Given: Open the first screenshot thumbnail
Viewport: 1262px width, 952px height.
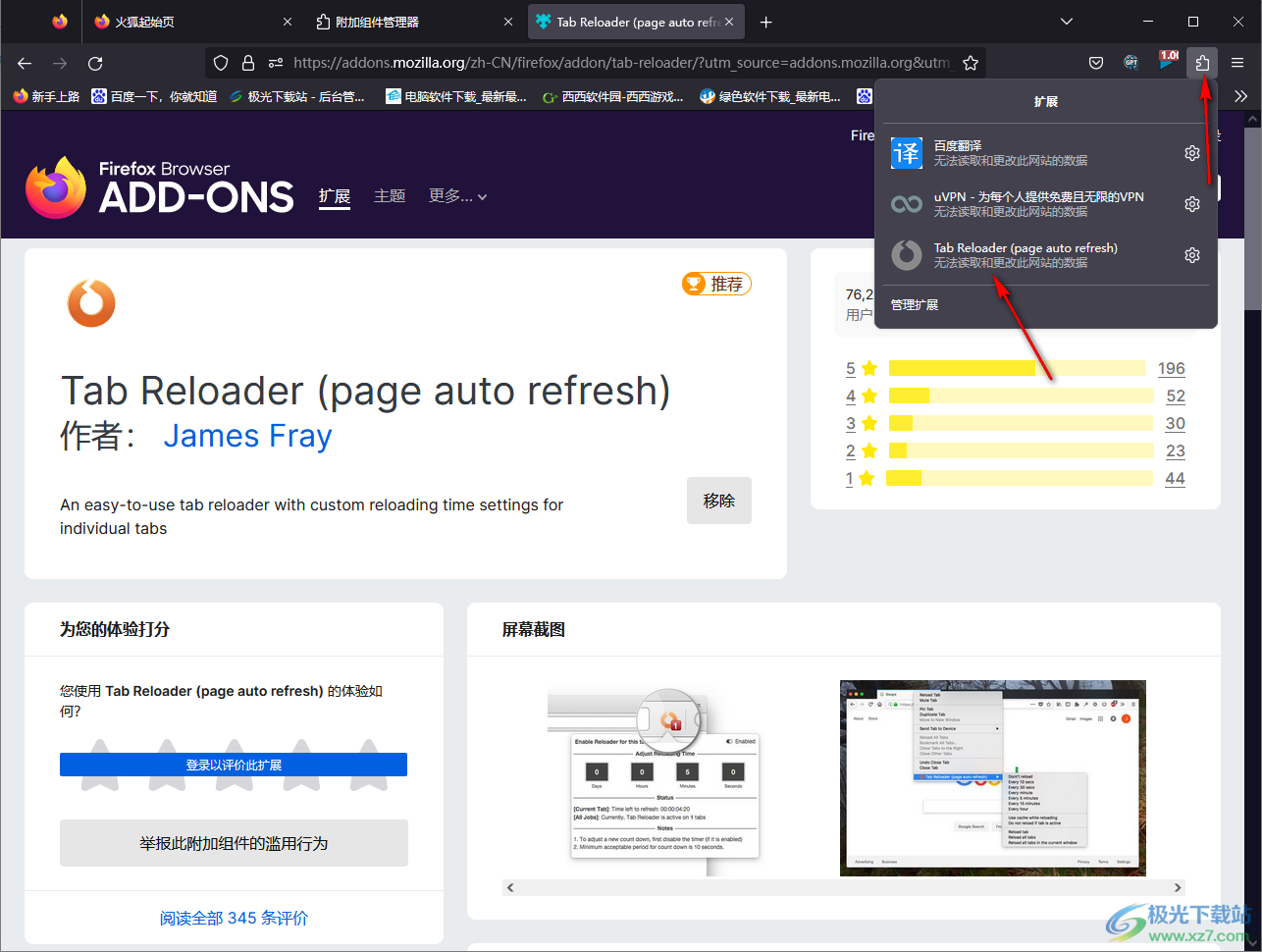Looking at the screenshot, I should (653, 778).
